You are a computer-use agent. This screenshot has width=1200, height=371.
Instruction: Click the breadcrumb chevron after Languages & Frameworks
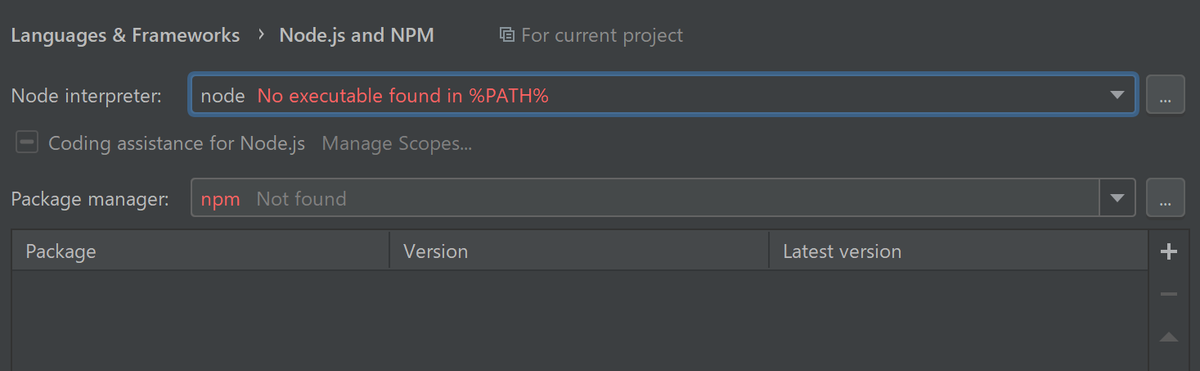pyautogui.click(x=260, y=35)
